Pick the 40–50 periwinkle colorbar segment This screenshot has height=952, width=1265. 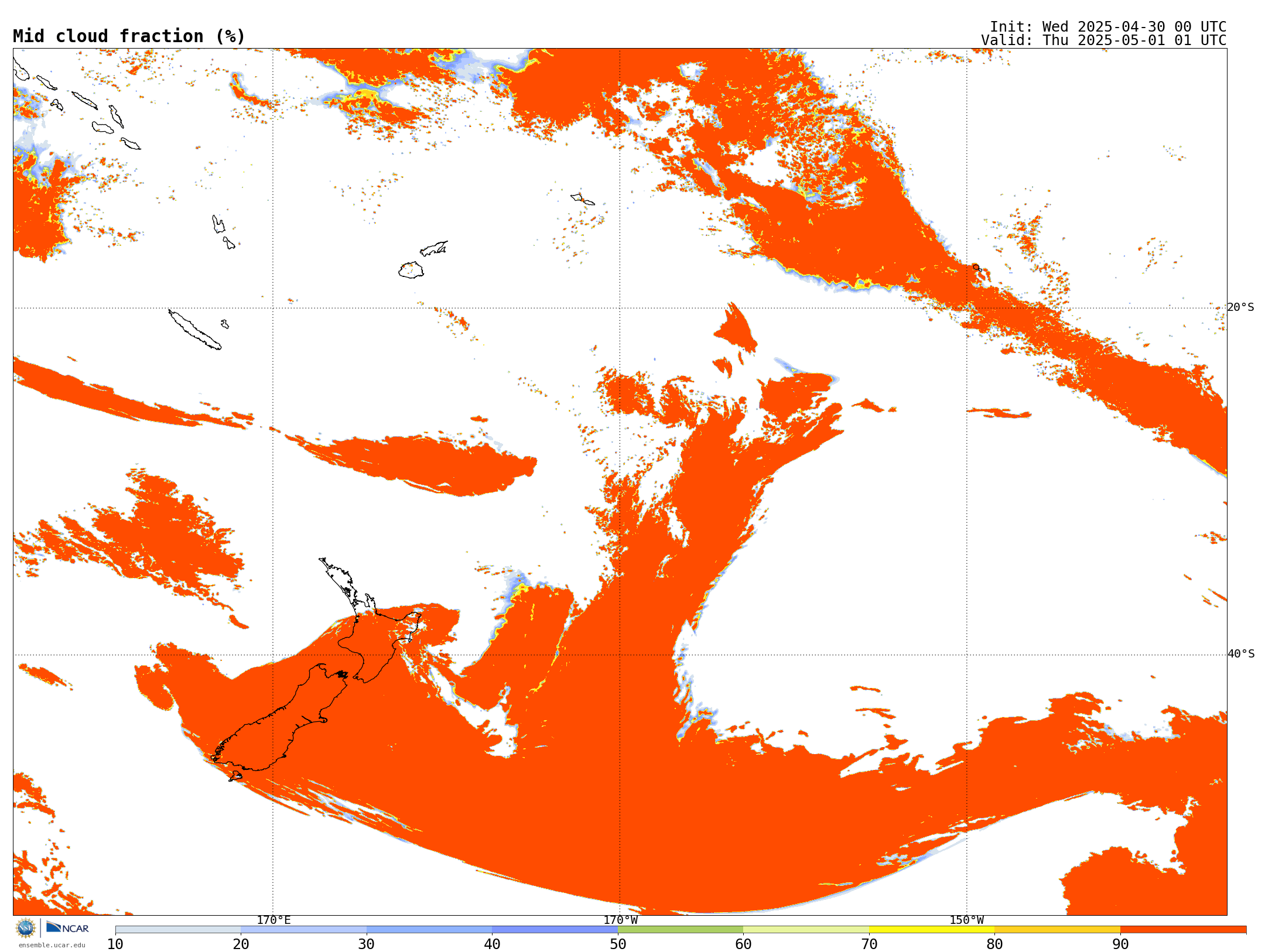coord(555,930)
